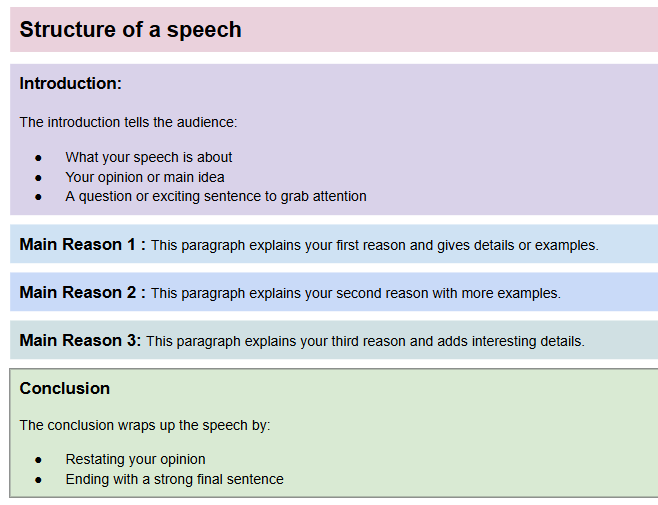
Task: Select the 'Introduction:' heading
Action: coord(70,83)
